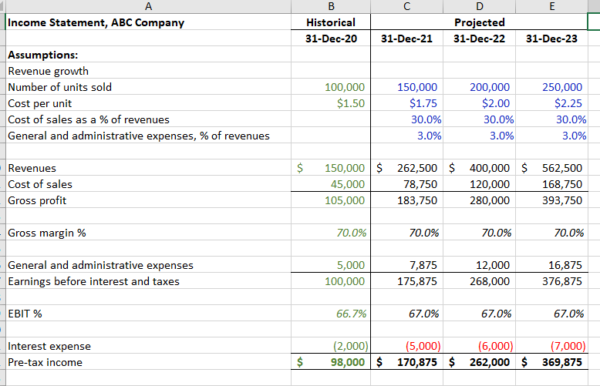Click 'Earnings before interest and taxes' label

click(x=93, y=281)
